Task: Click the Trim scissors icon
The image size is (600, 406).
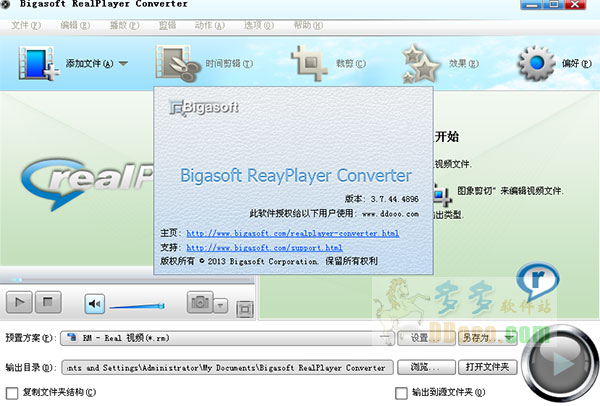Action: pyautogui.click(x=177, y=64)
